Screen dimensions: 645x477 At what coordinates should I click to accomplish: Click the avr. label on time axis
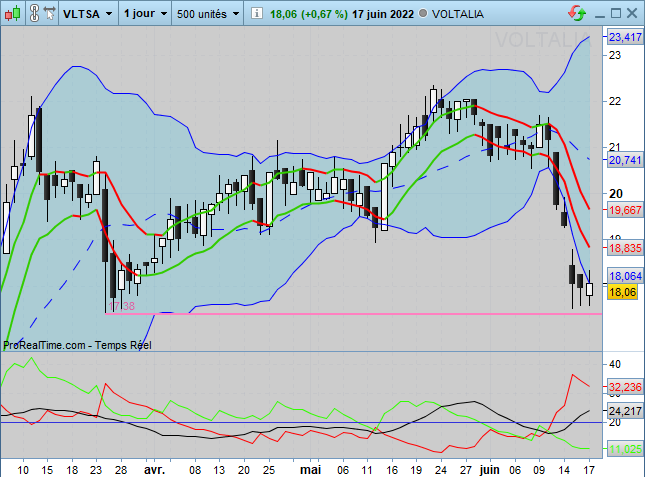[154, 470]
